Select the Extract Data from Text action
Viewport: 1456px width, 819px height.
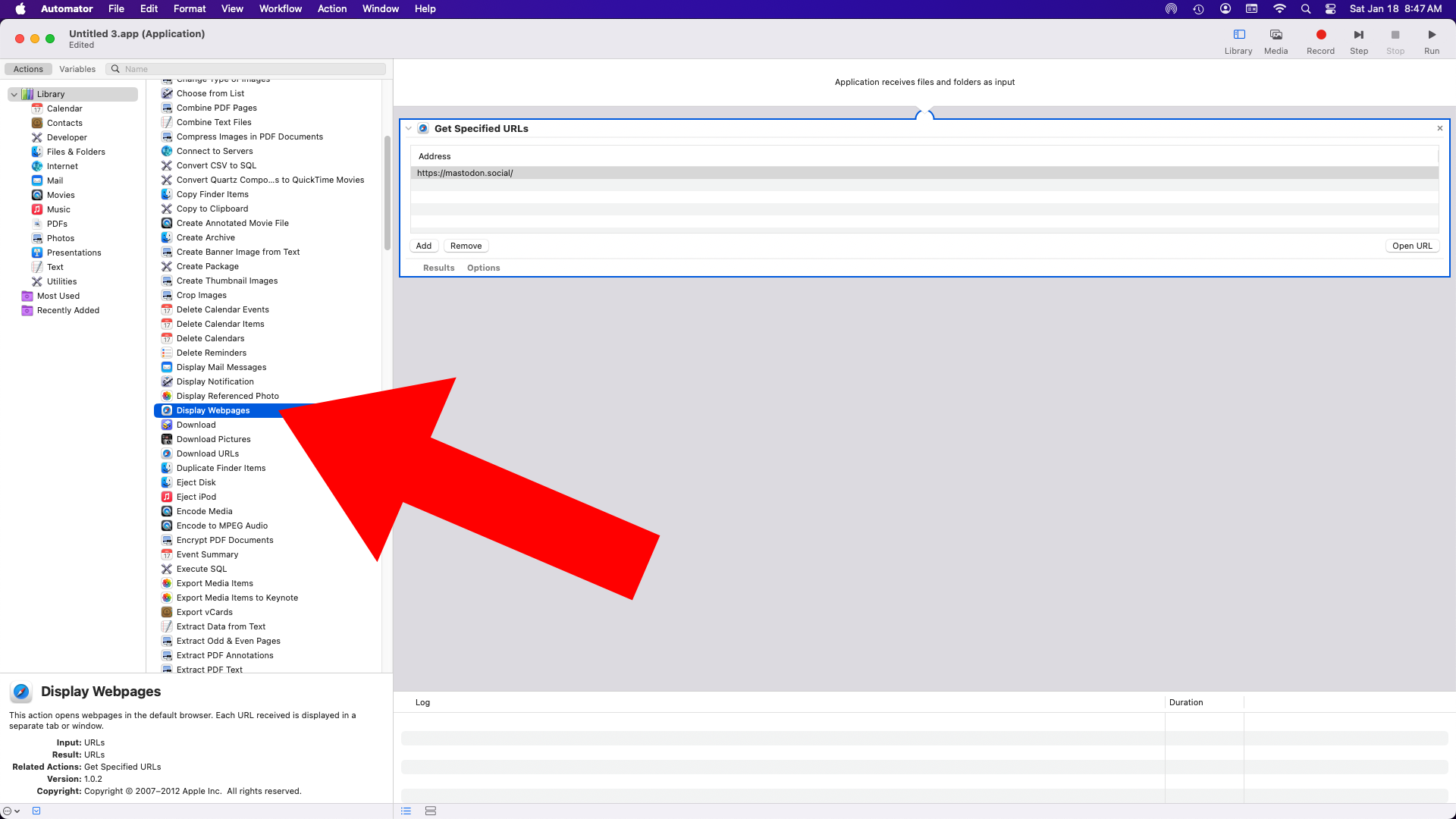(221, 626)
